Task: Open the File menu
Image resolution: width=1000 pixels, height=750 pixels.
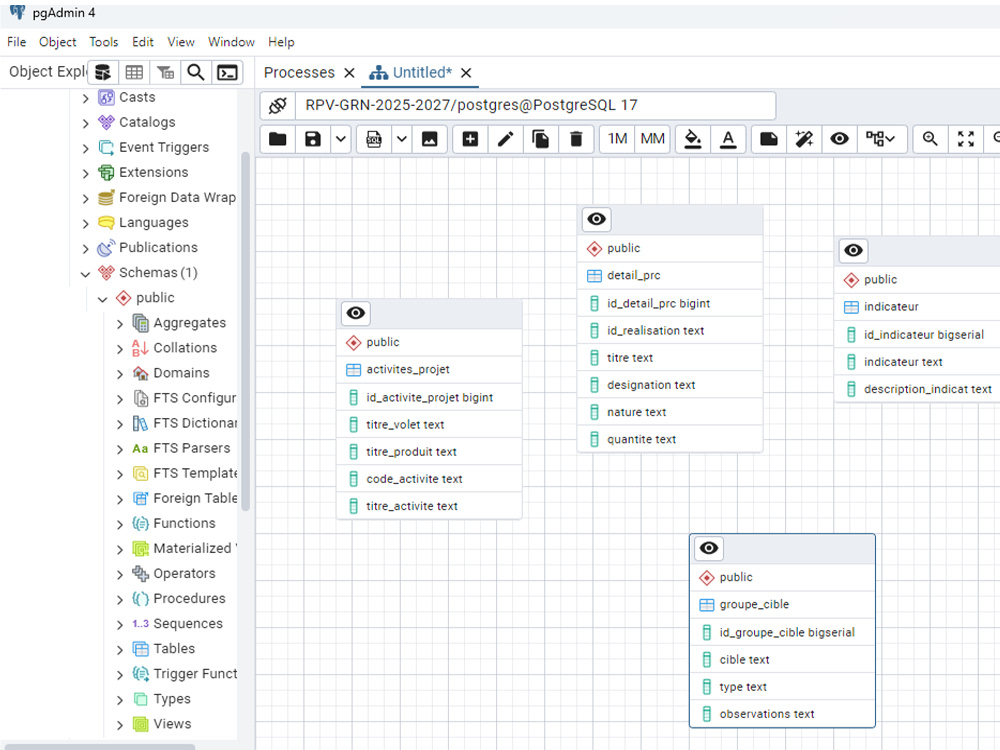Action: [17, 42]
